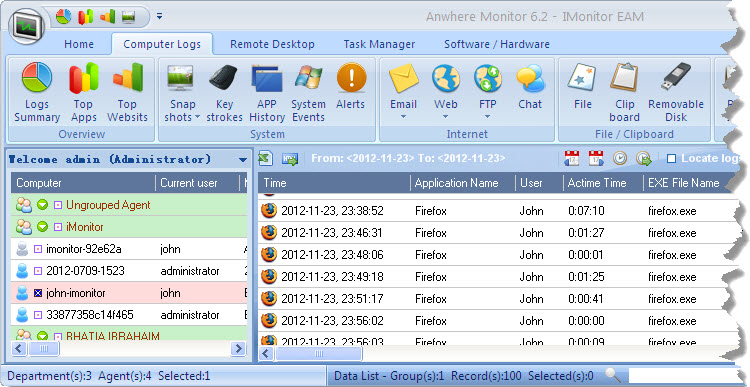Toggle checkbox for iMonitor group
Image resolution: width=750 pixels, height=387 pixels.
pos(58,227)
